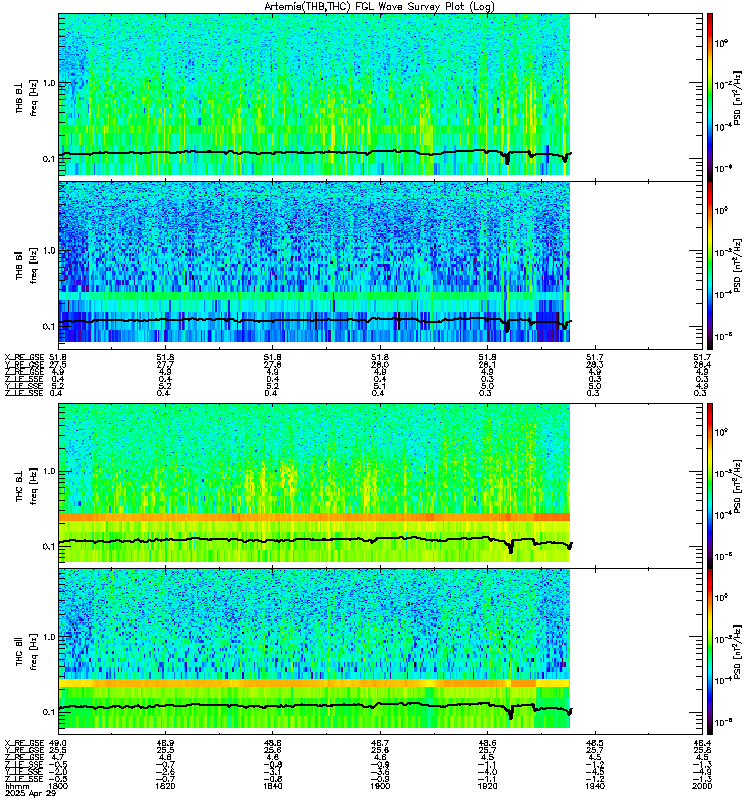Click the '1.0' tick label of THC B∥ panel
The width and height of the screenshot is (750, 800).
pyautogui.click(x=48, y=637)
